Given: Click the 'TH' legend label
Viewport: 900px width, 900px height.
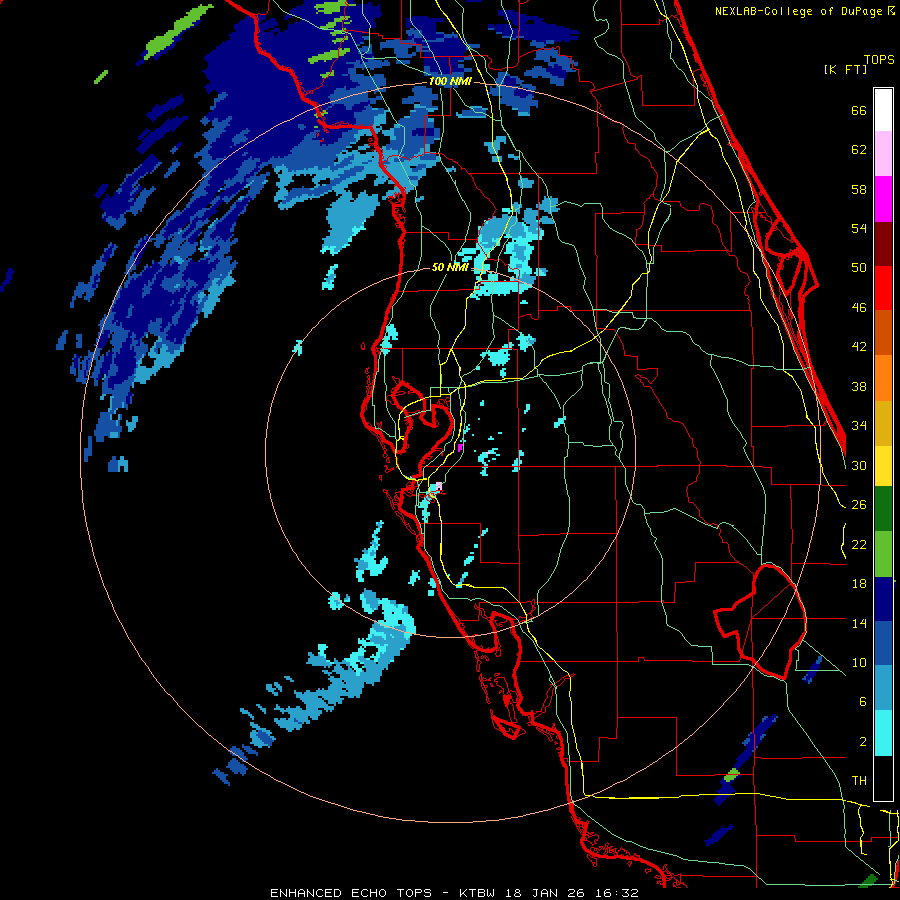Looking at the screenshot, I should pos(859,781).
